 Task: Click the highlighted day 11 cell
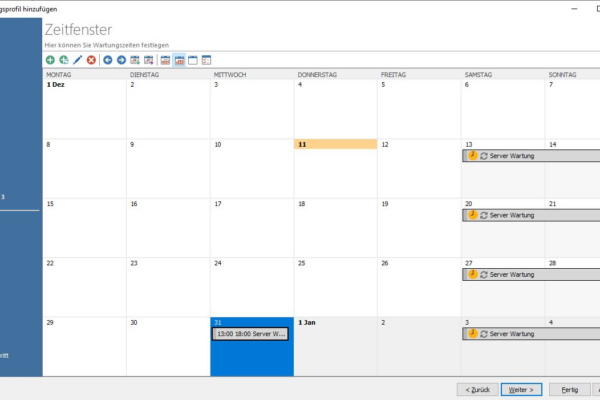[335, 165]
